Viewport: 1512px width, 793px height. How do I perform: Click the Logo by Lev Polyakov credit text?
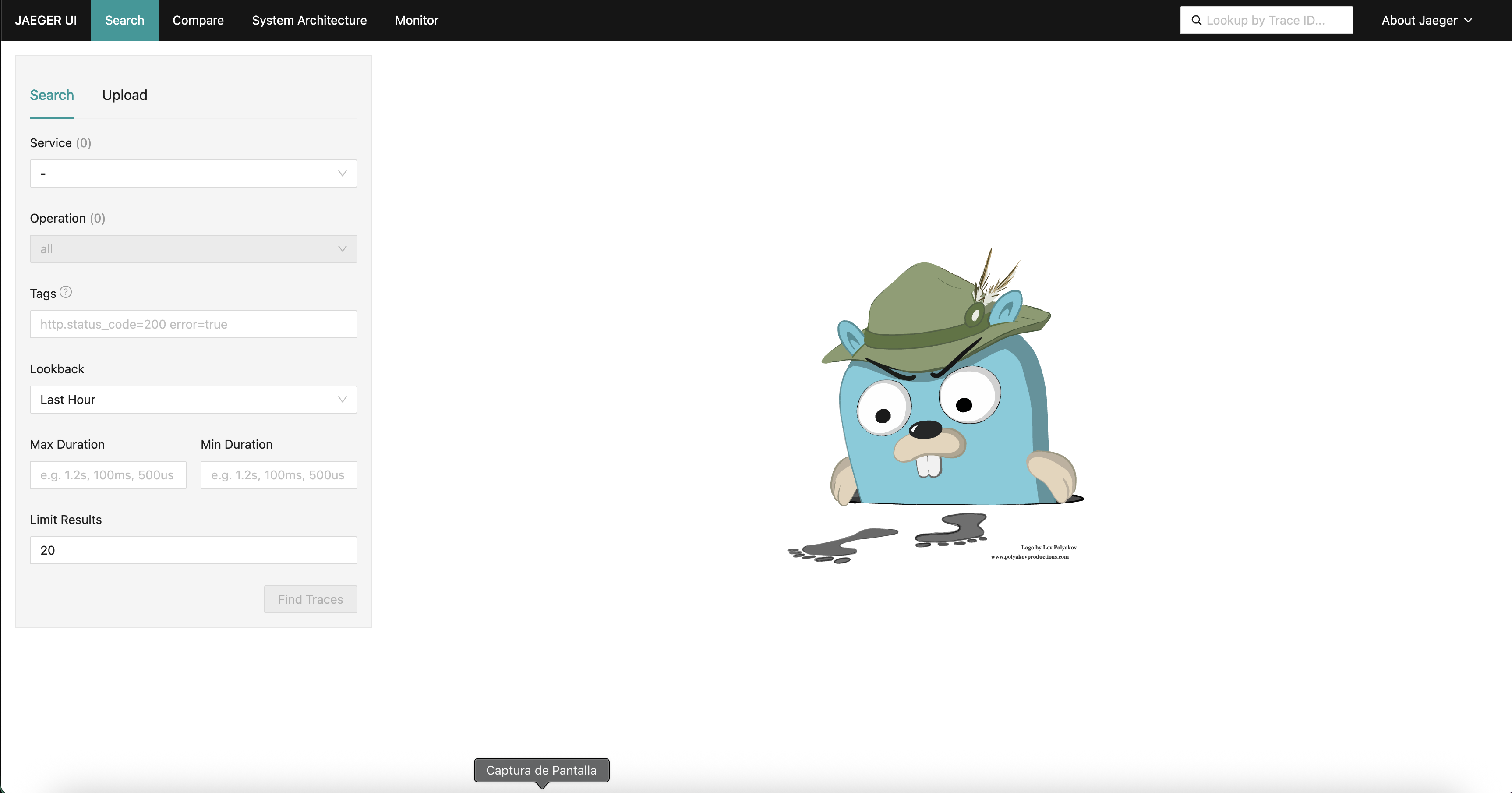point(1048,547)
